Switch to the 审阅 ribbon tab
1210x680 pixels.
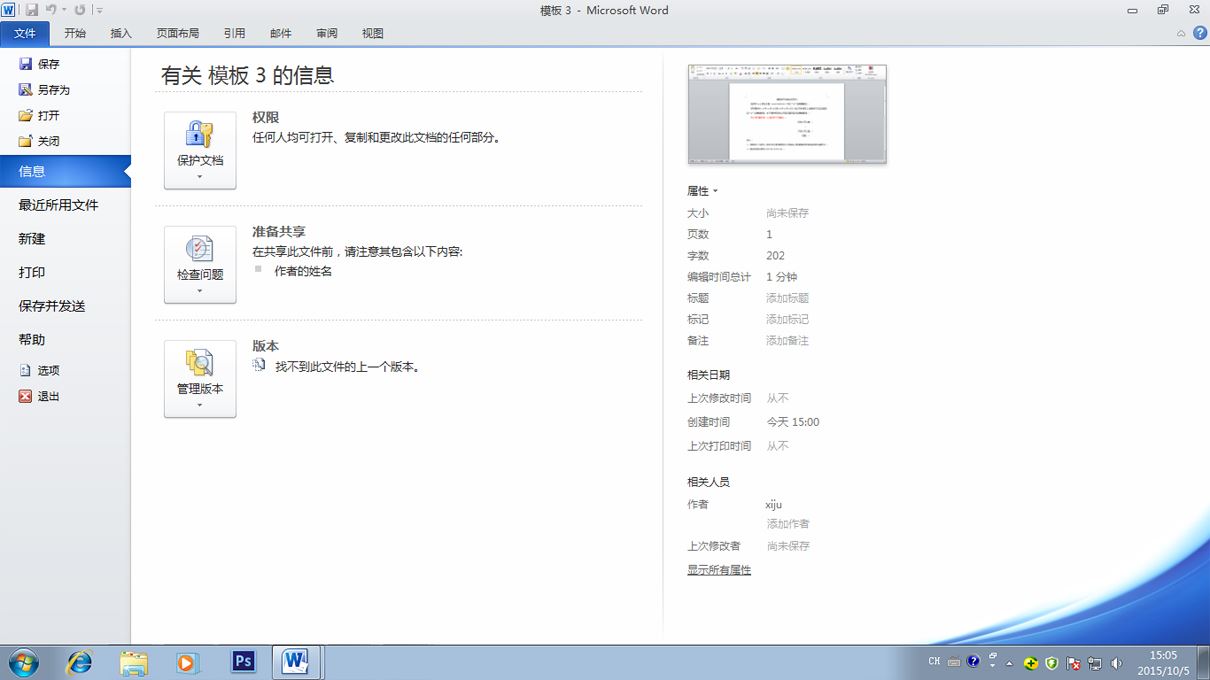327,33
